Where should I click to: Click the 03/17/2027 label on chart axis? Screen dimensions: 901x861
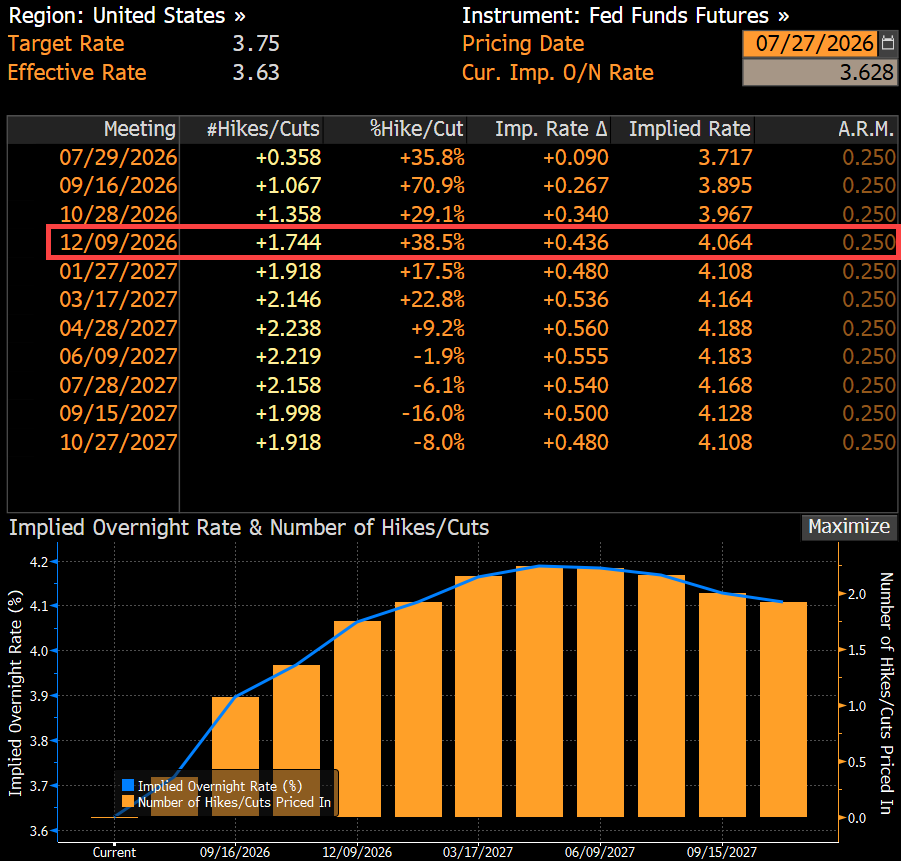coord(478,852)
